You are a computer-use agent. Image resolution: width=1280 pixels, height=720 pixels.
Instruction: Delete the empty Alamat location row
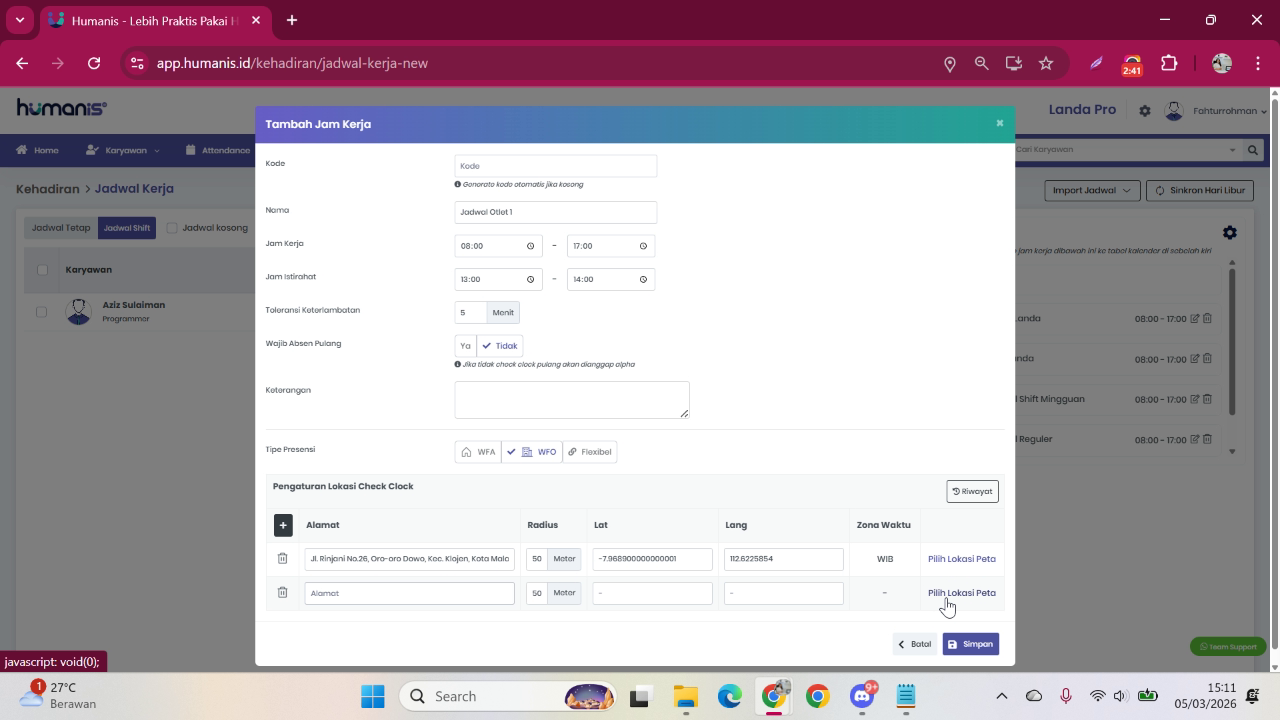click(282, 592)
